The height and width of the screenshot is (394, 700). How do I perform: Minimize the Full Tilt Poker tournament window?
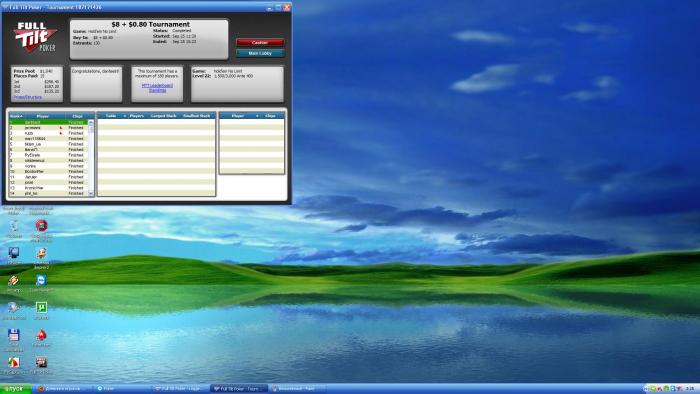(x=270, y=7)
